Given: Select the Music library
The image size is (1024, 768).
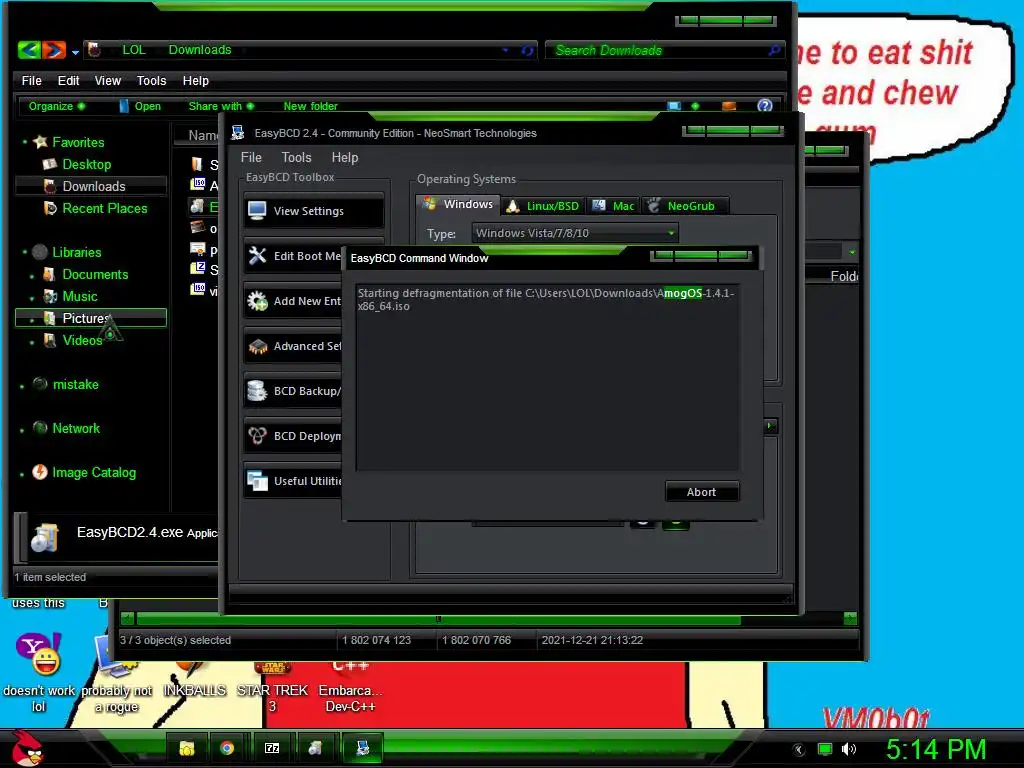Looking at the screenshot, I should [x=80, y=296].
